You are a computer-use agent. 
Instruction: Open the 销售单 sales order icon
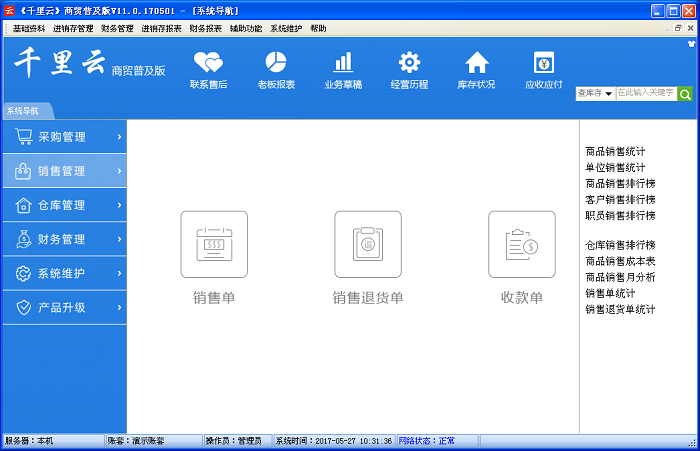[214, 244]
